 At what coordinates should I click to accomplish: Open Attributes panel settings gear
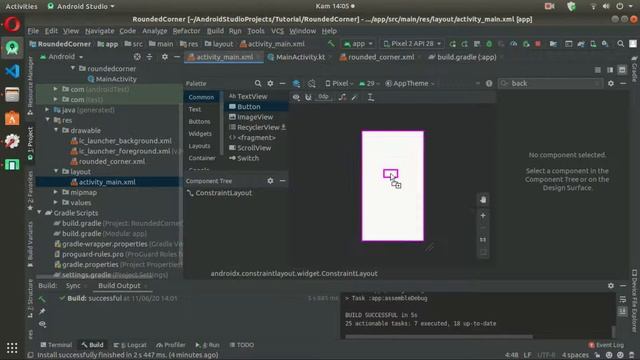click(611, 83)
